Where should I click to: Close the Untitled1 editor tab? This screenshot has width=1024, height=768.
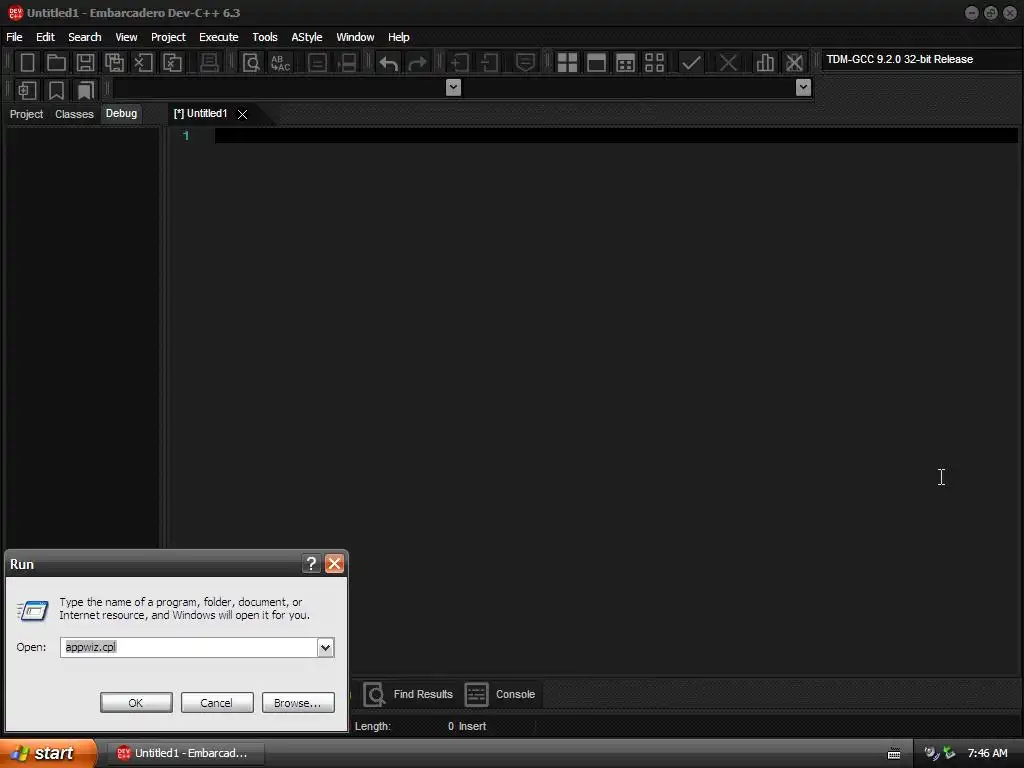click(242, 114)
